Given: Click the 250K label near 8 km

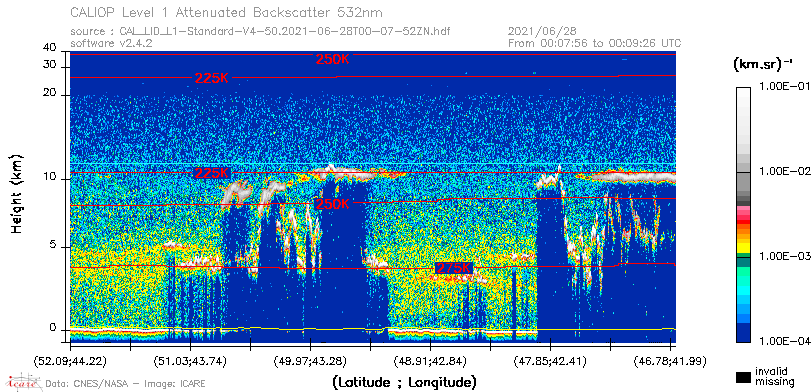Looking at the screenshot, I should click(333, 204).
